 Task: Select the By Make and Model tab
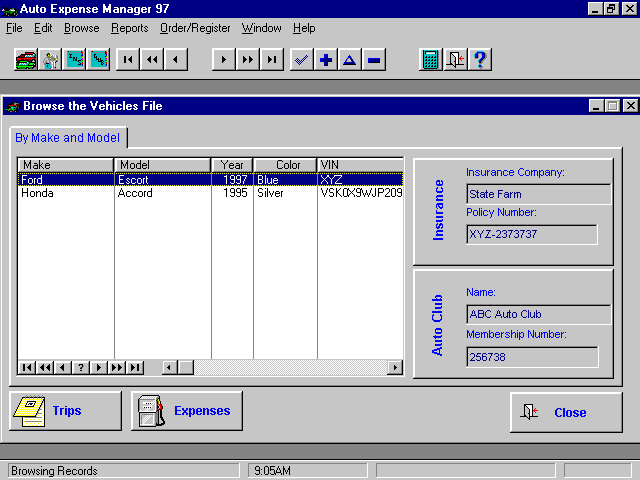point(67,138)
